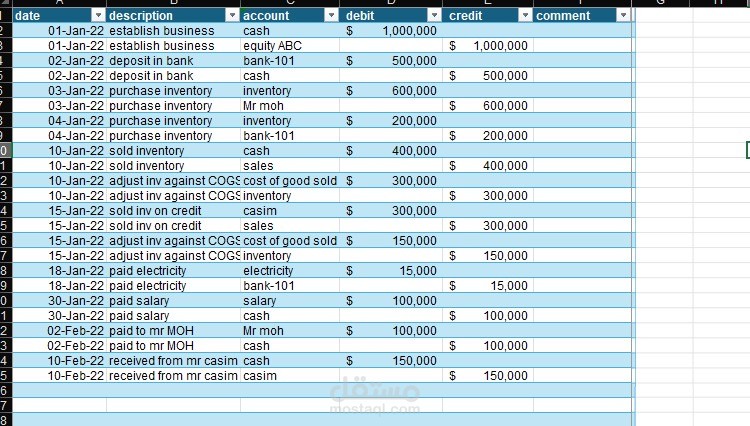Image resolution: width=750 pixels, height=426 pixels.
Task: Select the debit cell showing 1,000,000
Action: point(391,31)
